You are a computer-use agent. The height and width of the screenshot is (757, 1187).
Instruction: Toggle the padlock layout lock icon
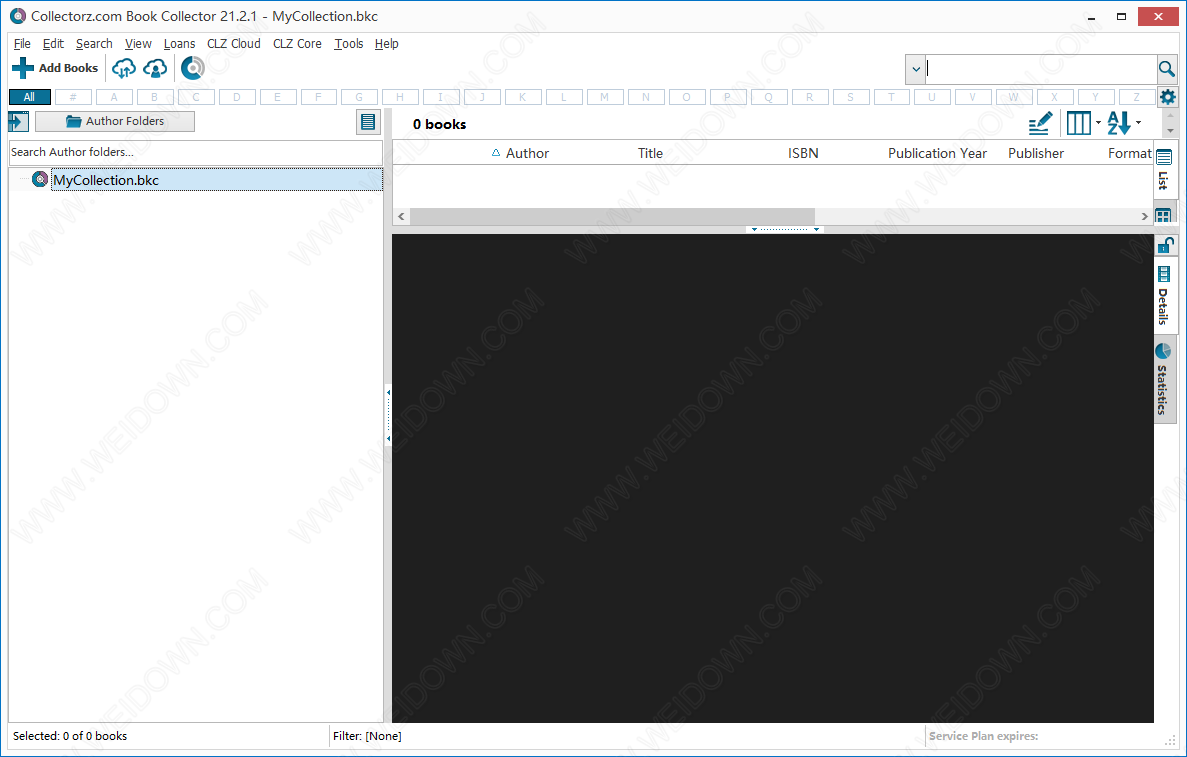pyautogui.click(x=1166, y=245)
